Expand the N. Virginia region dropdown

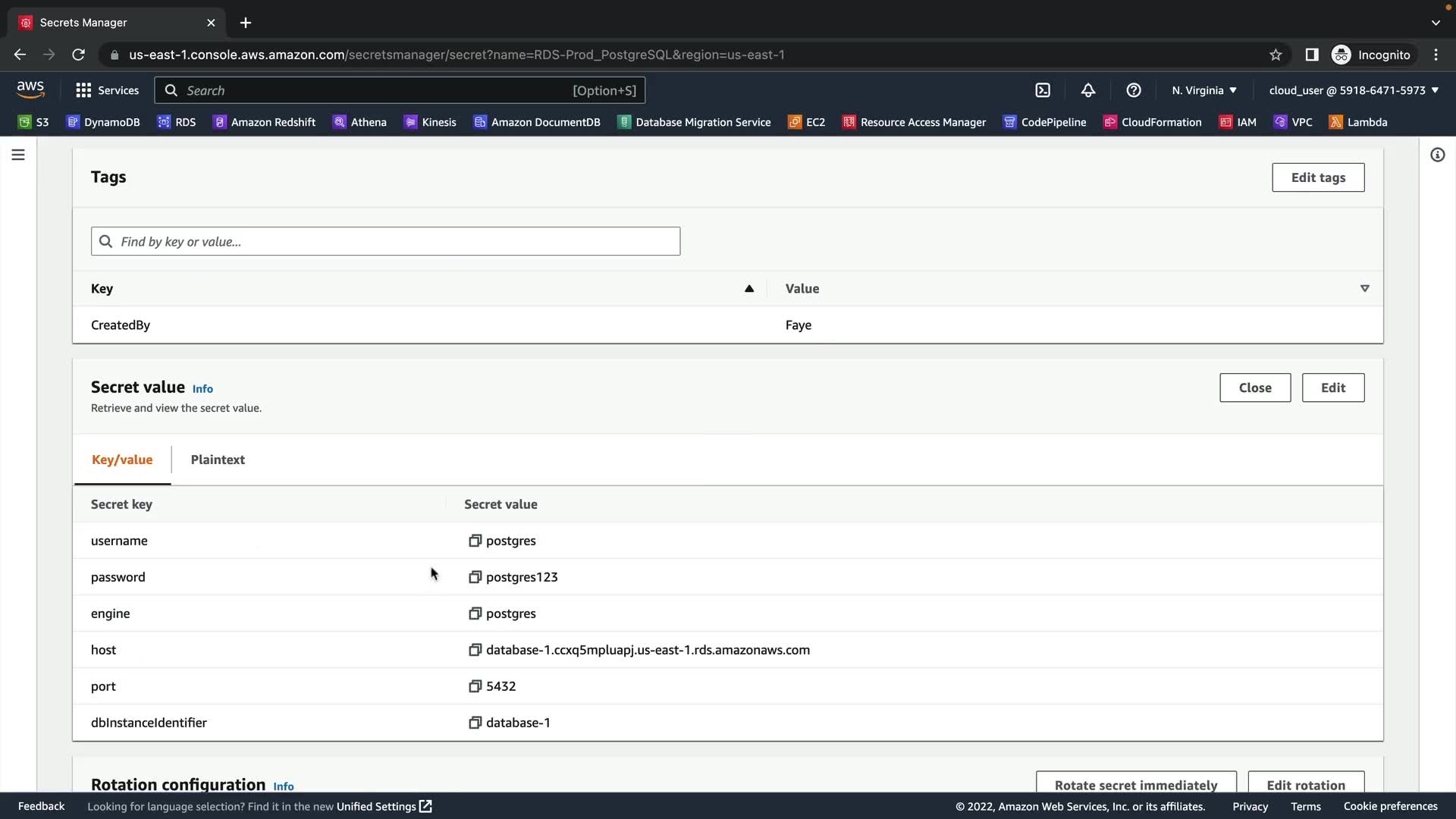pos(1204,90)
